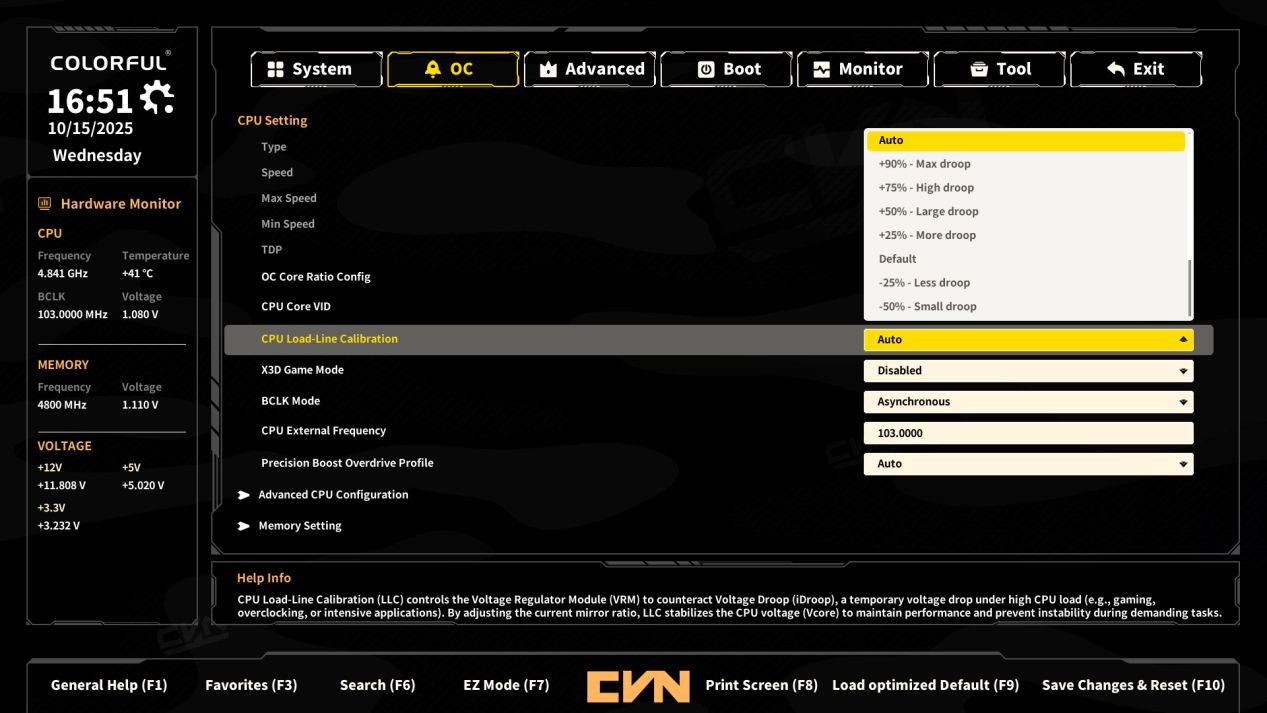Go to the Boot tab

[x=727, y=69]
